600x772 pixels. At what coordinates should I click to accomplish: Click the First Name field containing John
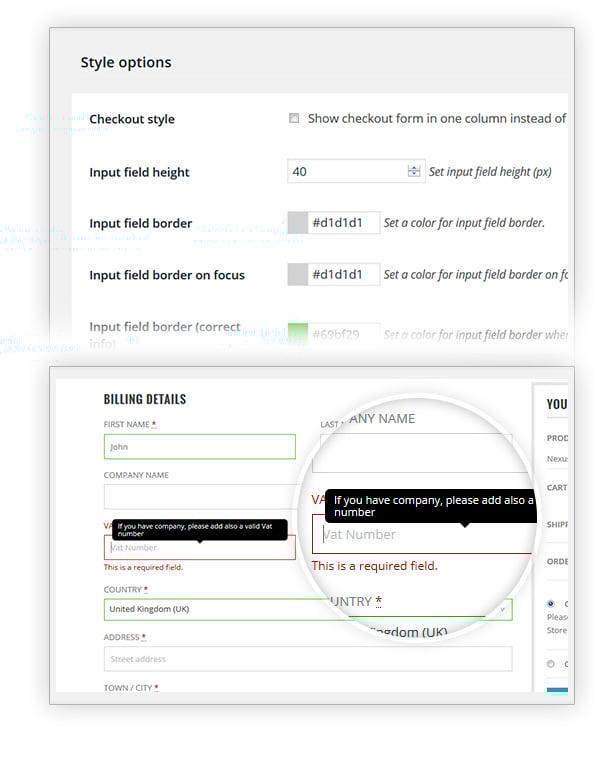pos(199,447)
